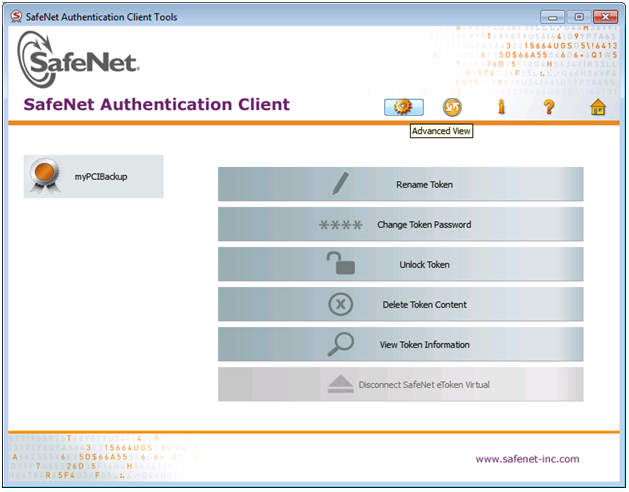
Task: Select the myPCIBackup token name
Action: click(x=101, y=177)
